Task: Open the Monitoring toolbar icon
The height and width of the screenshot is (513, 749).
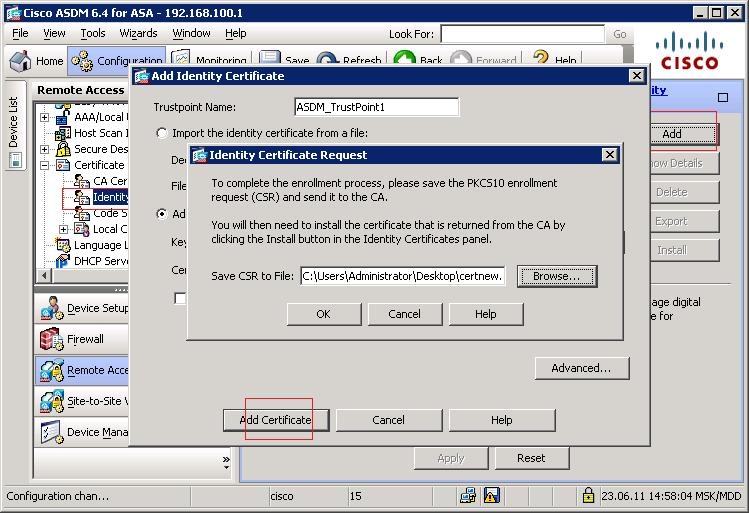Action: pyautogui.click(x=181, y=59)
